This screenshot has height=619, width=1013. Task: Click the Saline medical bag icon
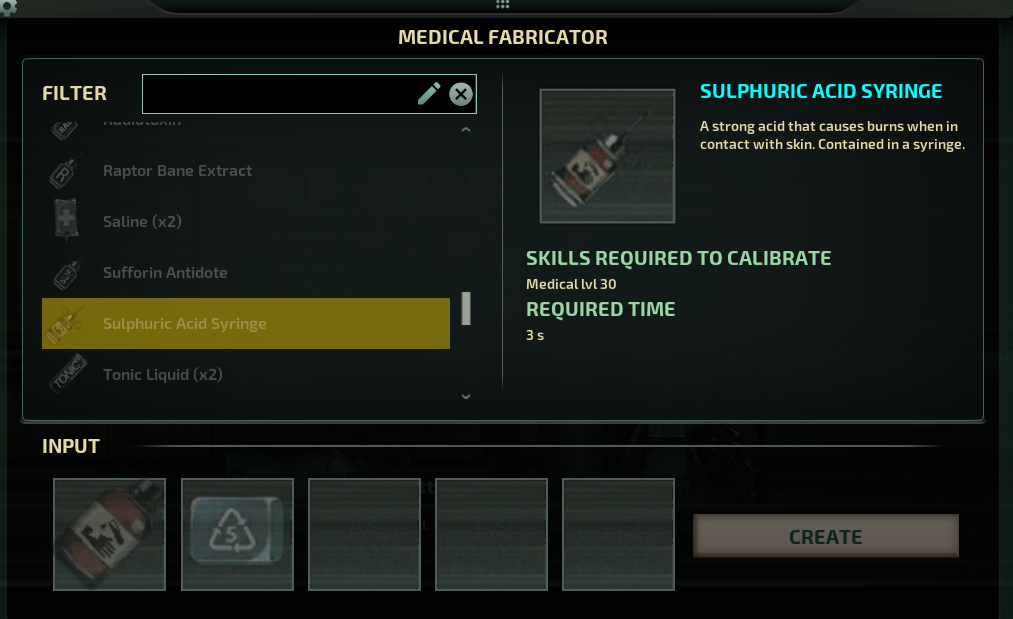point(64,220)
